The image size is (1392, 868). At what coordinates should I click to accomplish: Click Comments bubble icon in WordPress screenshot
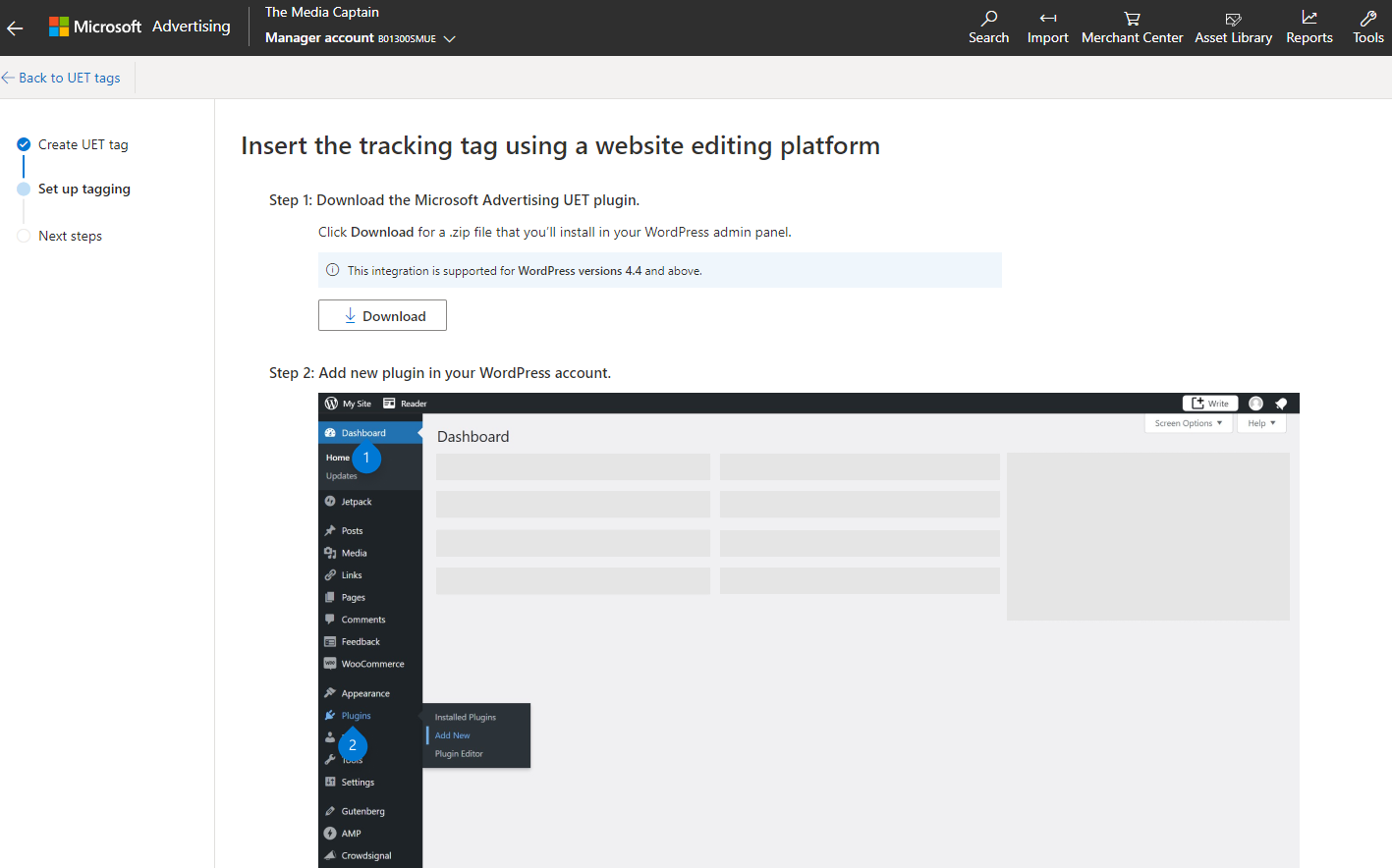330,620
